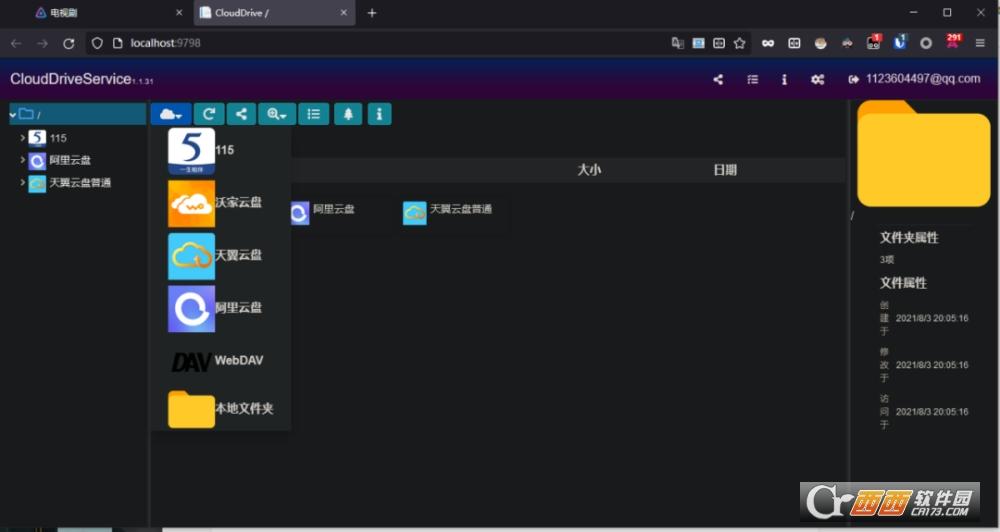
Task: Collapse the root folder tree node
Action: [x=12, y=115]
